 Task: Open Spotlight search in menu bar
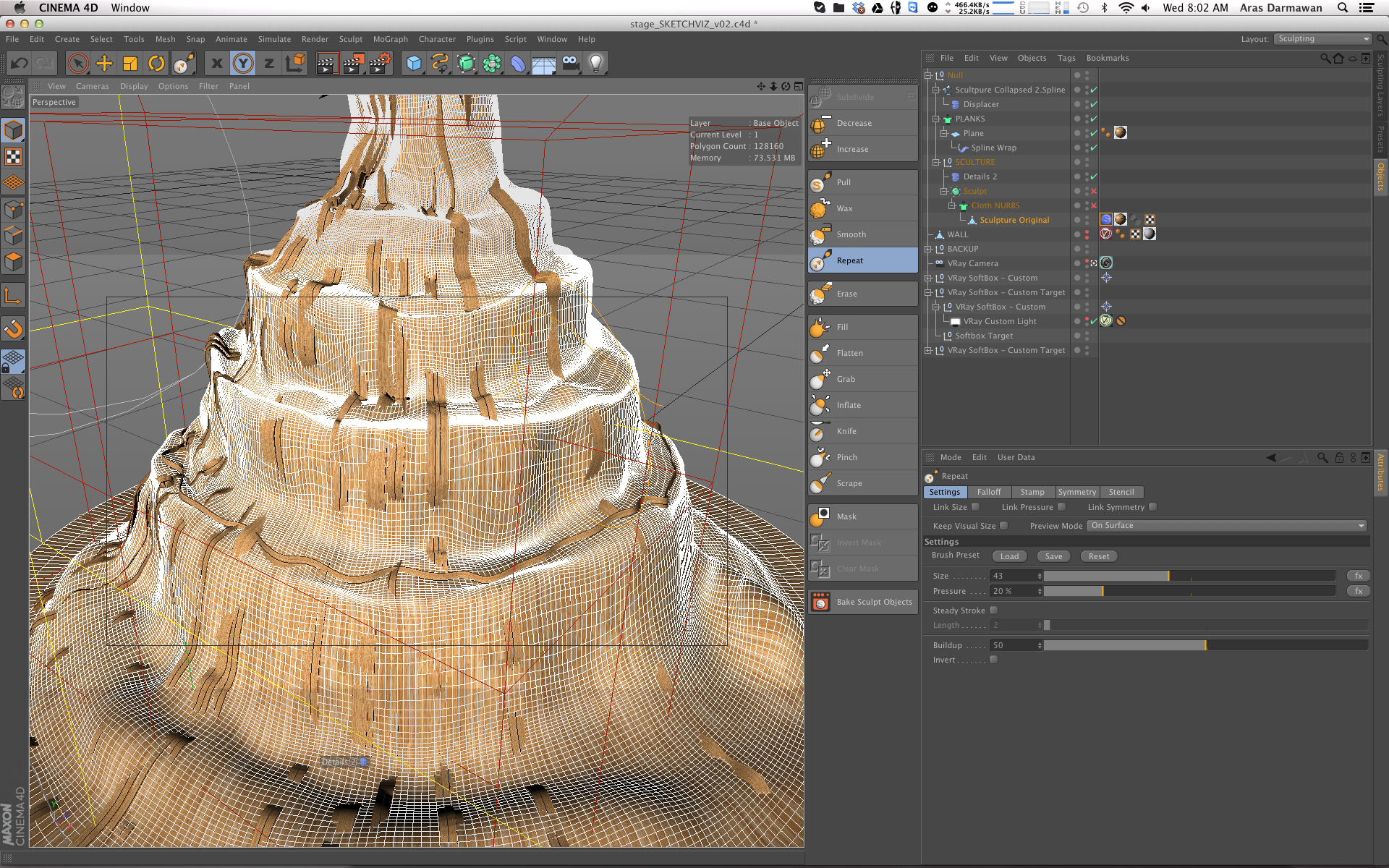tap(1343, 8)
